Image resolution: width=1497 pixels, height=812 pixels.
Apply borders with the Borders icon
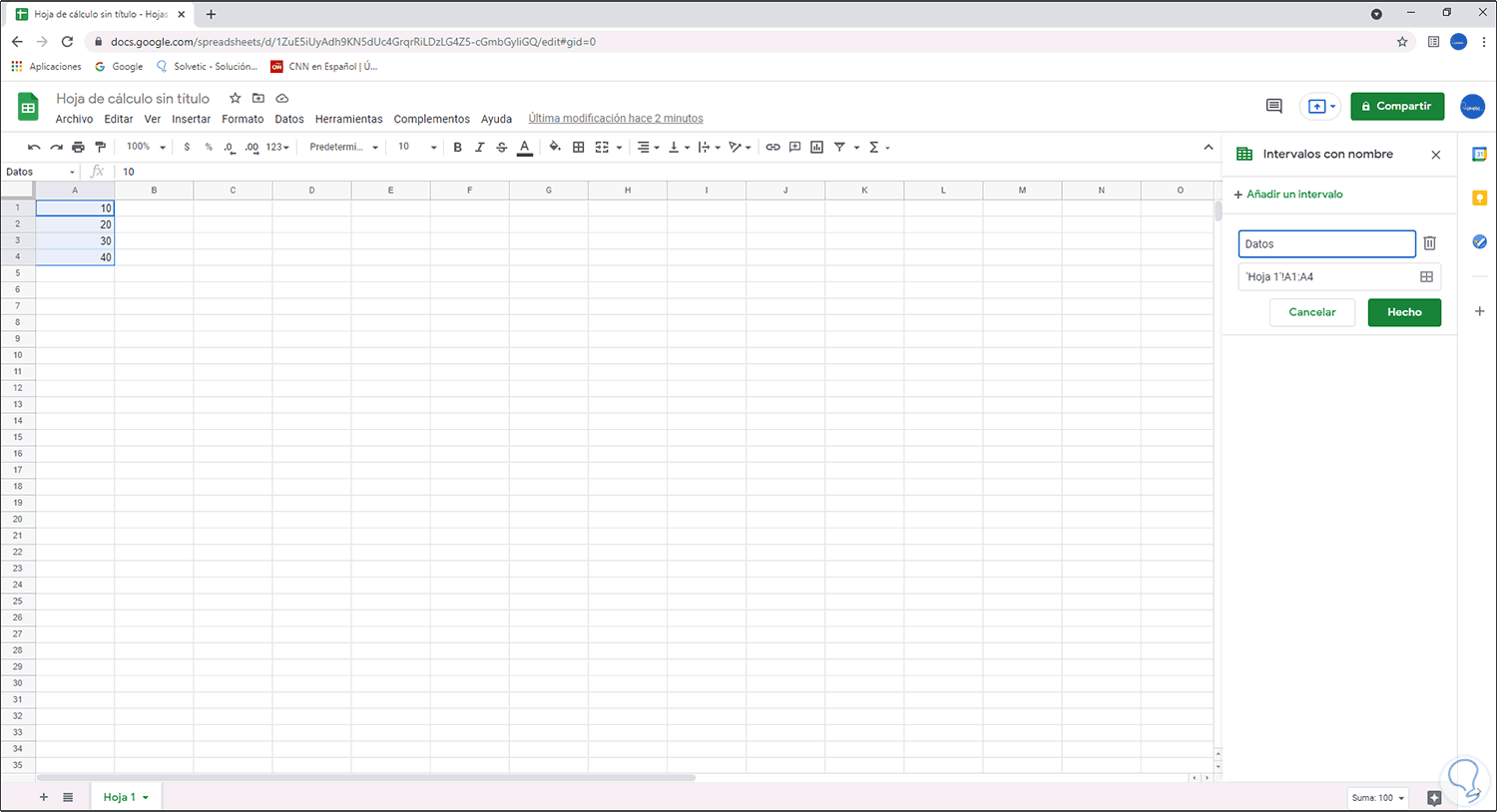[579, 147]
